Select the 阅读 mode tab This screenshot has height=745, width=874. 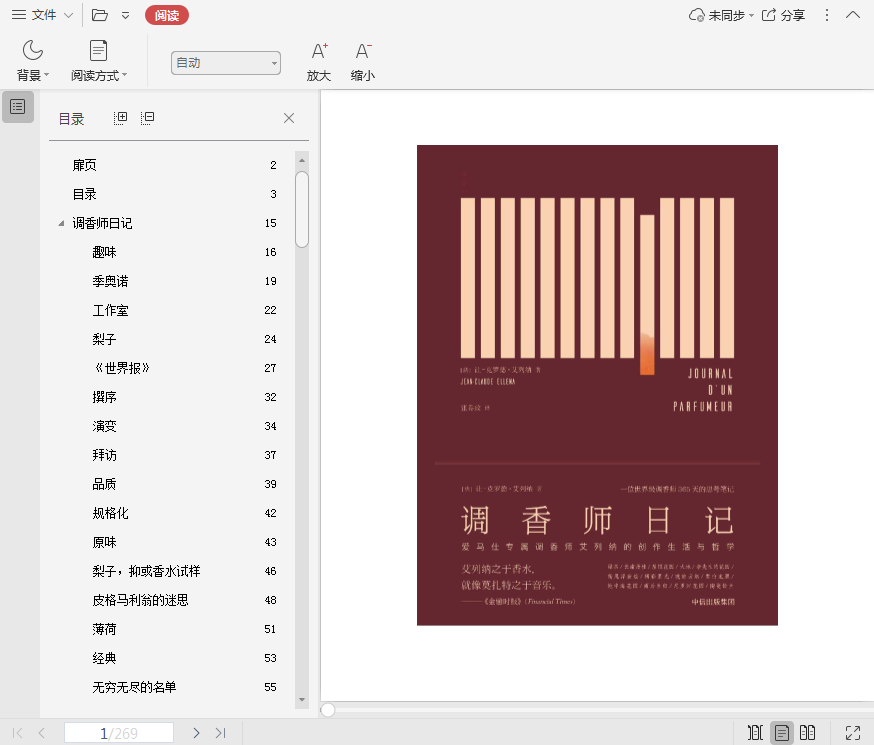(x=166, y=15)
